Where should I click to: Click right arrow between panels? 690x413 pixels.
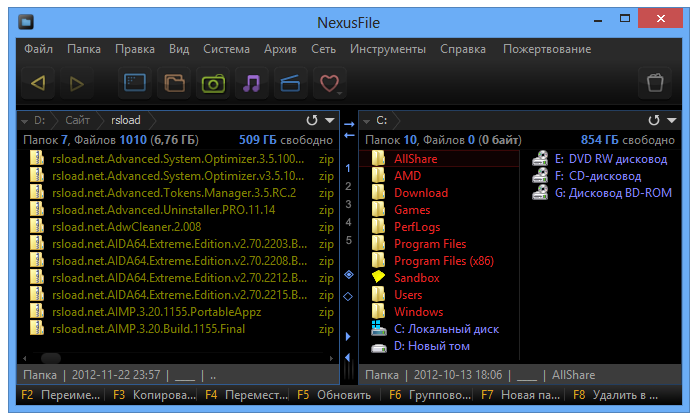pos(349,124)
